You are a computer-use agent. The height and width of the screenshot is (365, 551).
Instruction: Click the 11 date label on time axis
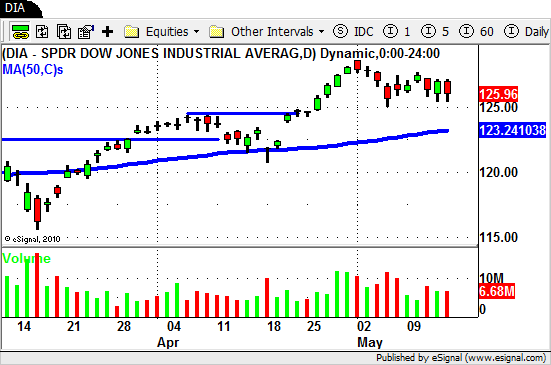pos(224,326)
